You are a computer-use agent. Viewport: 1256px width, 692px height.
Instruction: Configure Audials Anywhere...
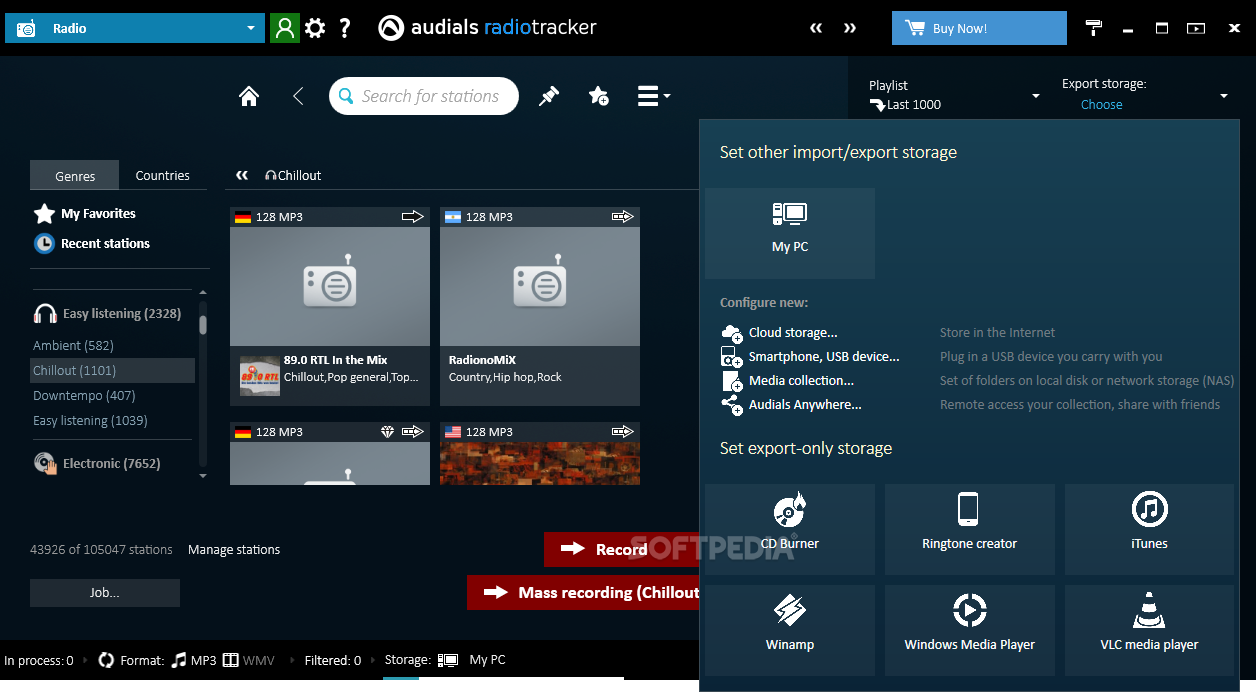(791, 404)
